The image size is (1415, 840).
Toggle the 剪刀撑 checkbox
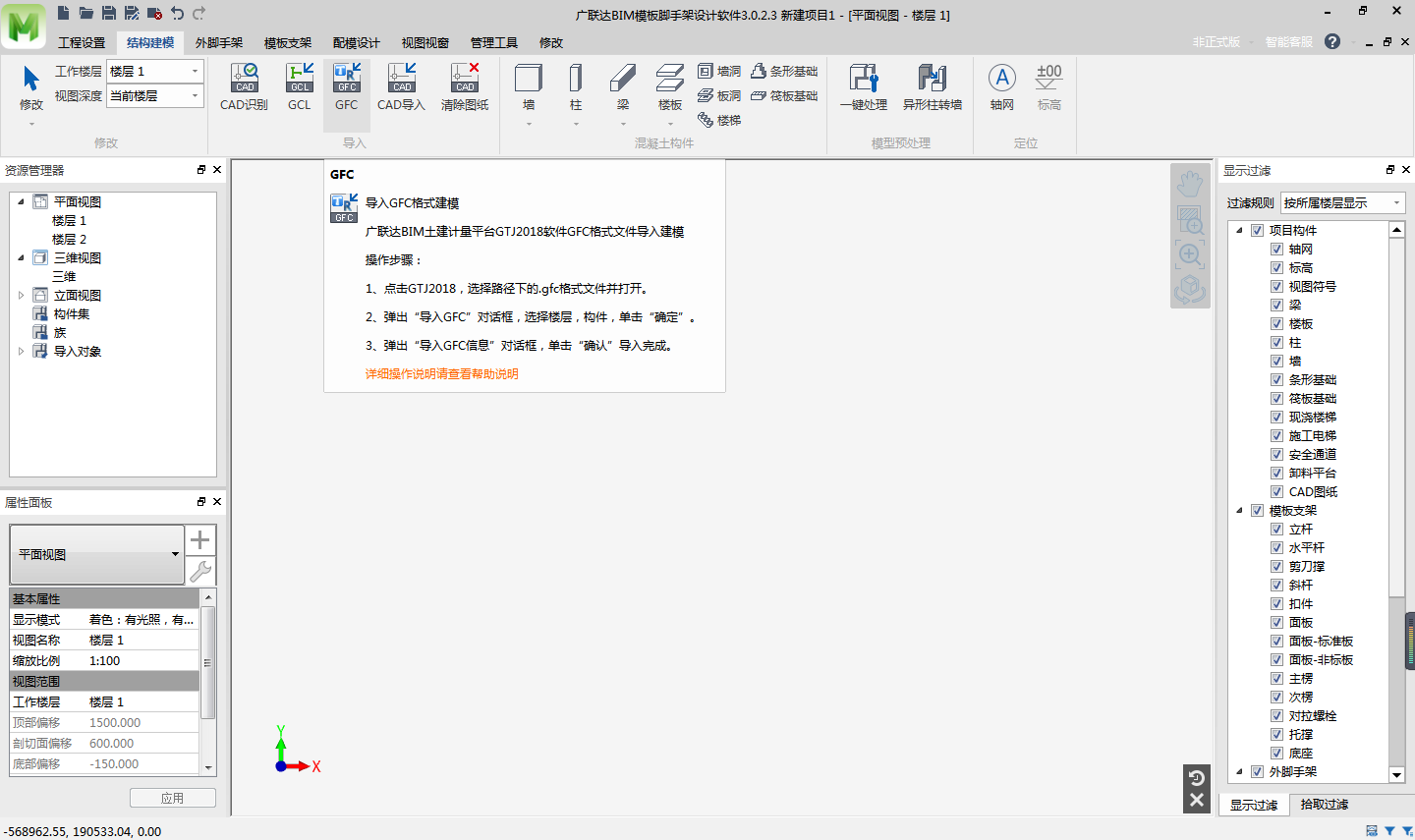[1276, 567]
